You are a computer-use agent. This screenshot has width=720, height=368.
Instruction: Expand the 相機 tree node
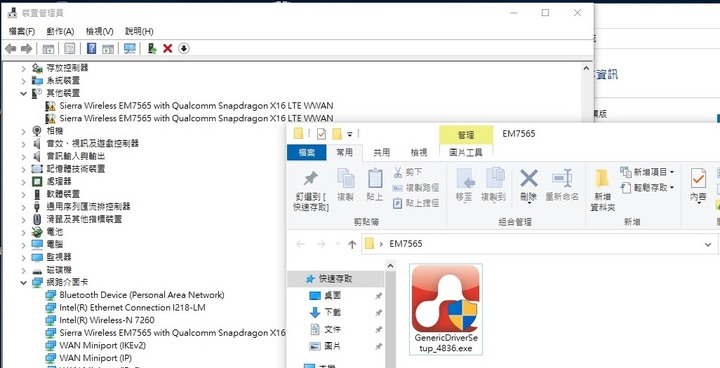[23, 131]
